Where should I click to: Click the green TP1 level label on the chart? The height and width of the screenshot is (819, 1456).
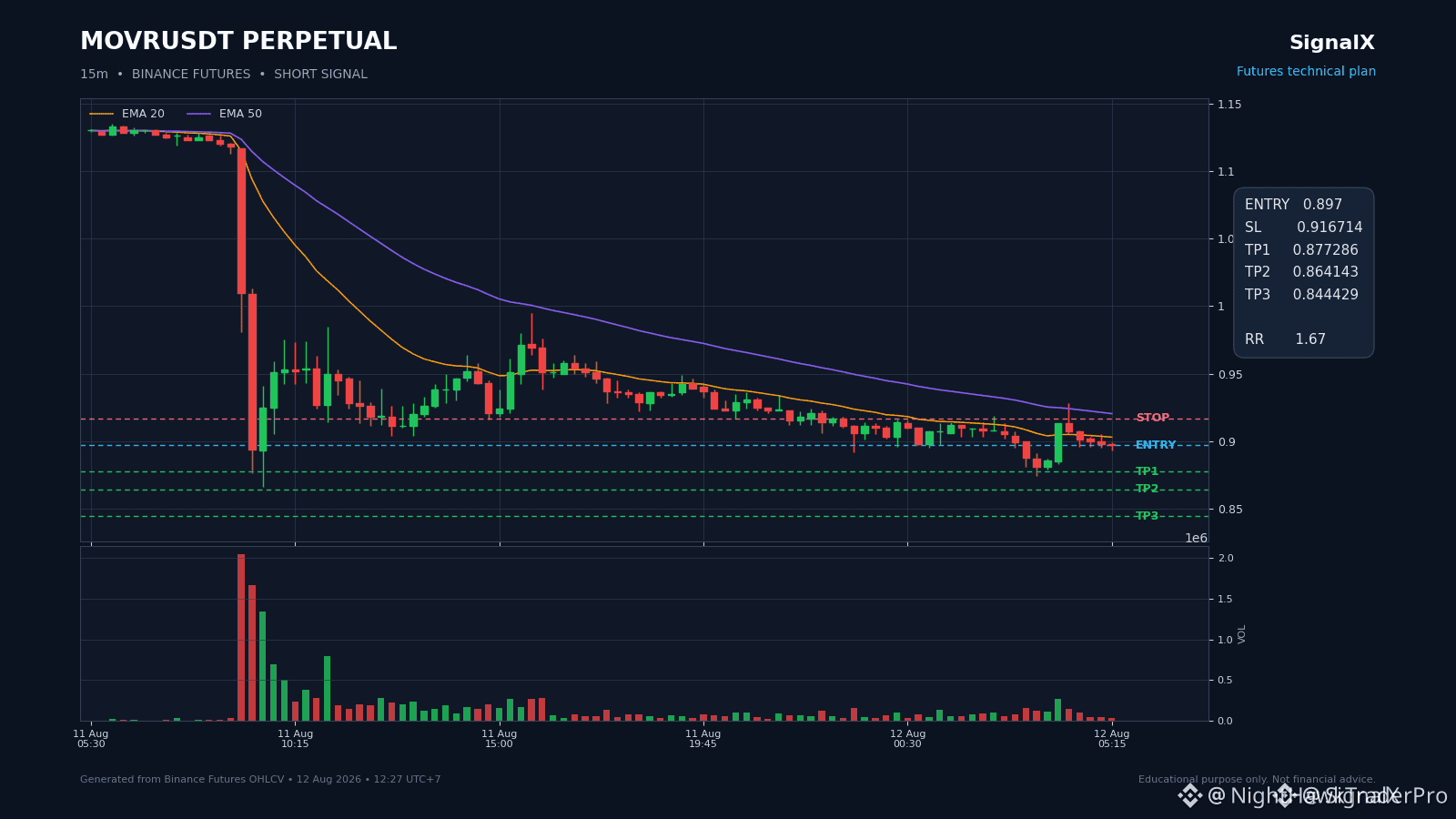[1147, 471]
